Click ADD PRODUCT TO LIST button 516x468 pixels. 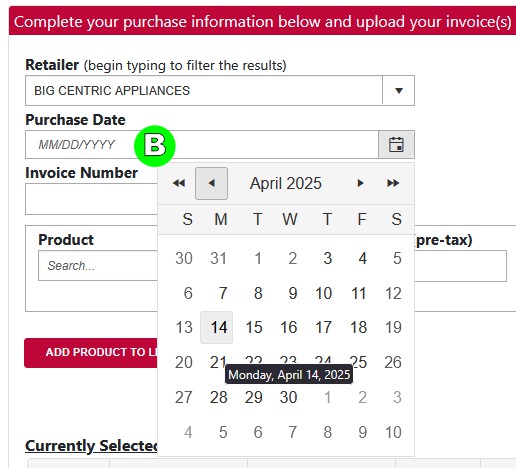(91, 353)
